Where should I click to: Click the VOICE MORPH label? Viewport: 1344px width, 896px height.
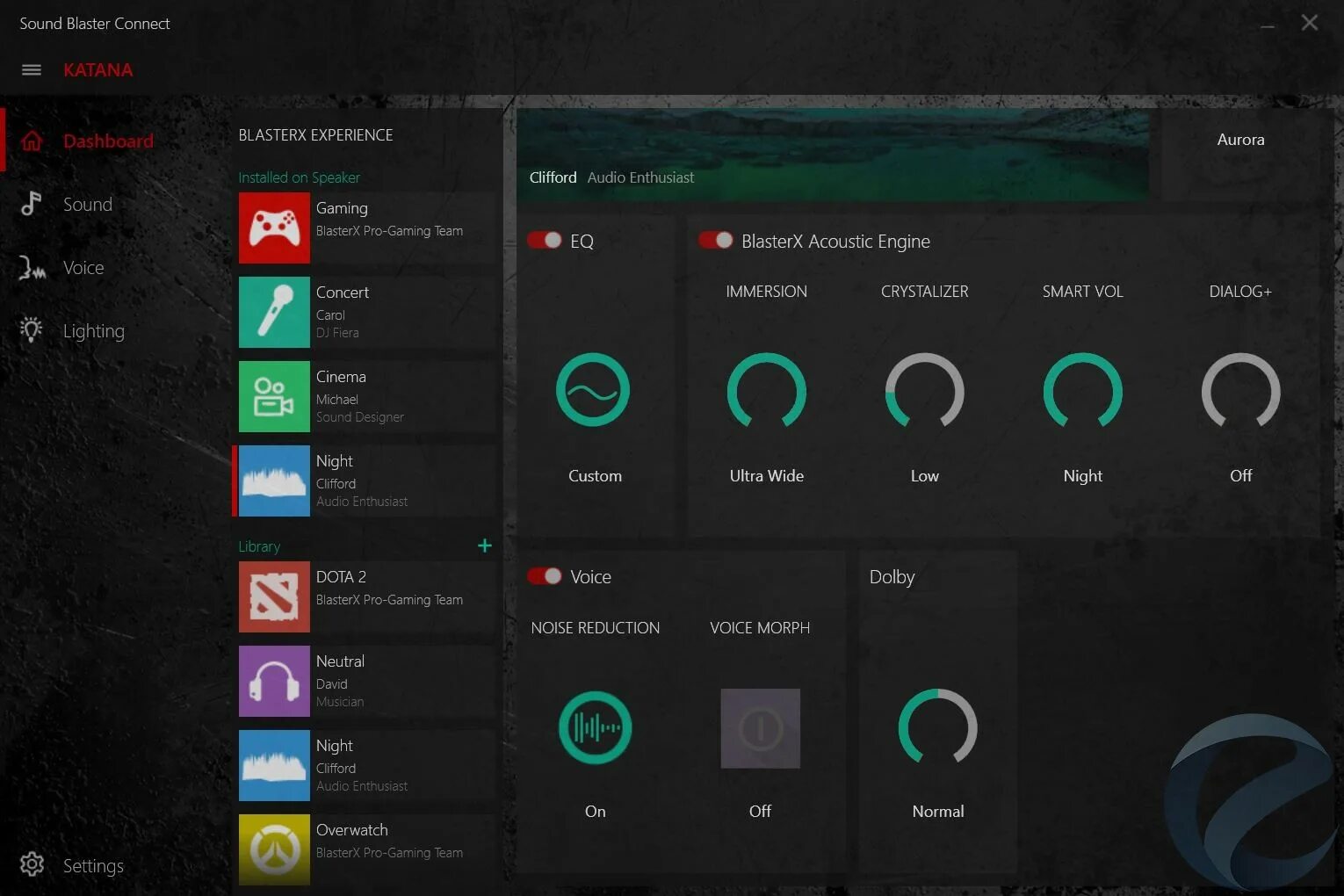[760, 628]
